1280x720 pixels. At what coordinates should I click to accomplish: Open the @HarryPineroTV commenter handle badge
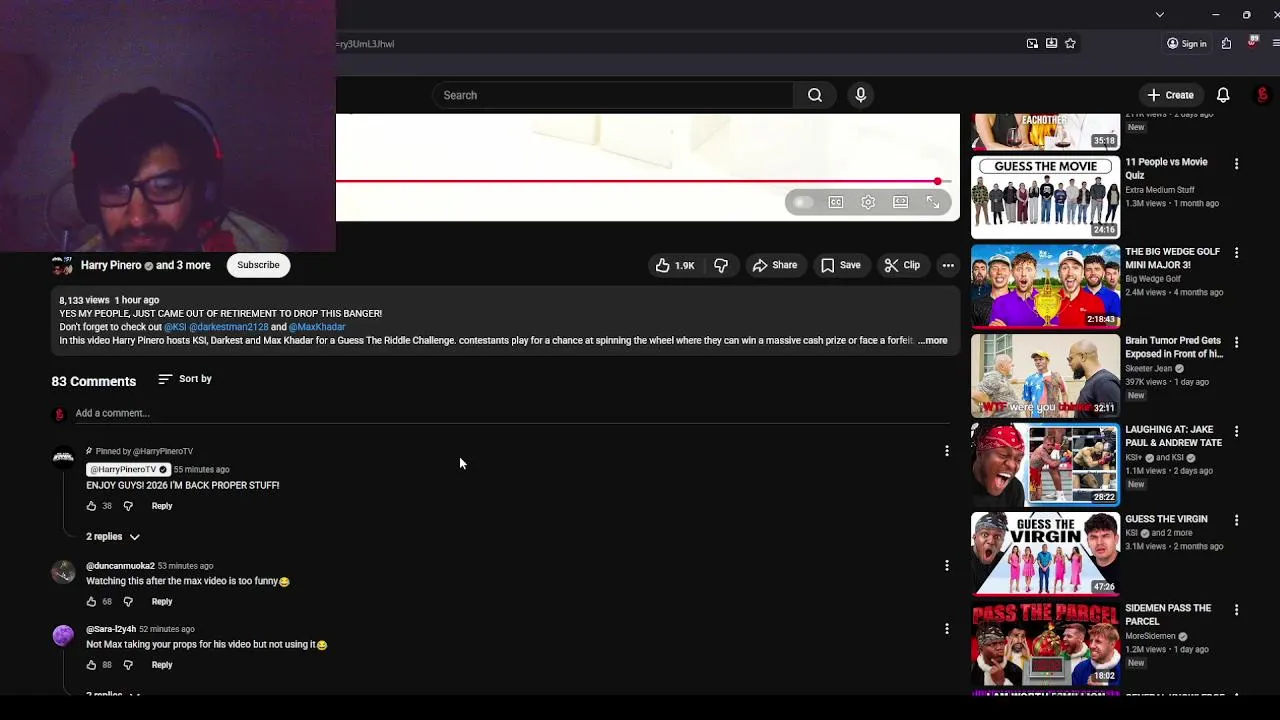pos(128,469)
